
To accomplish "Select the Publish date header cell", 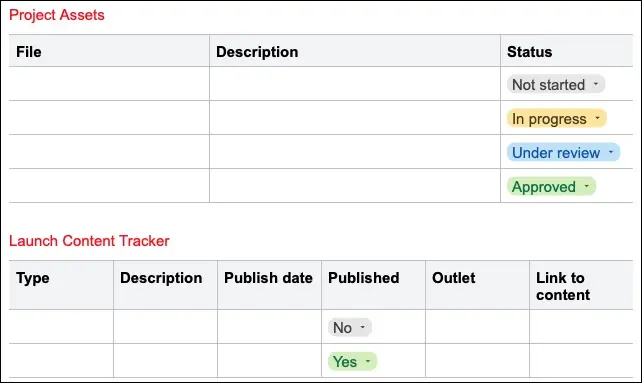I will [269, 285].
